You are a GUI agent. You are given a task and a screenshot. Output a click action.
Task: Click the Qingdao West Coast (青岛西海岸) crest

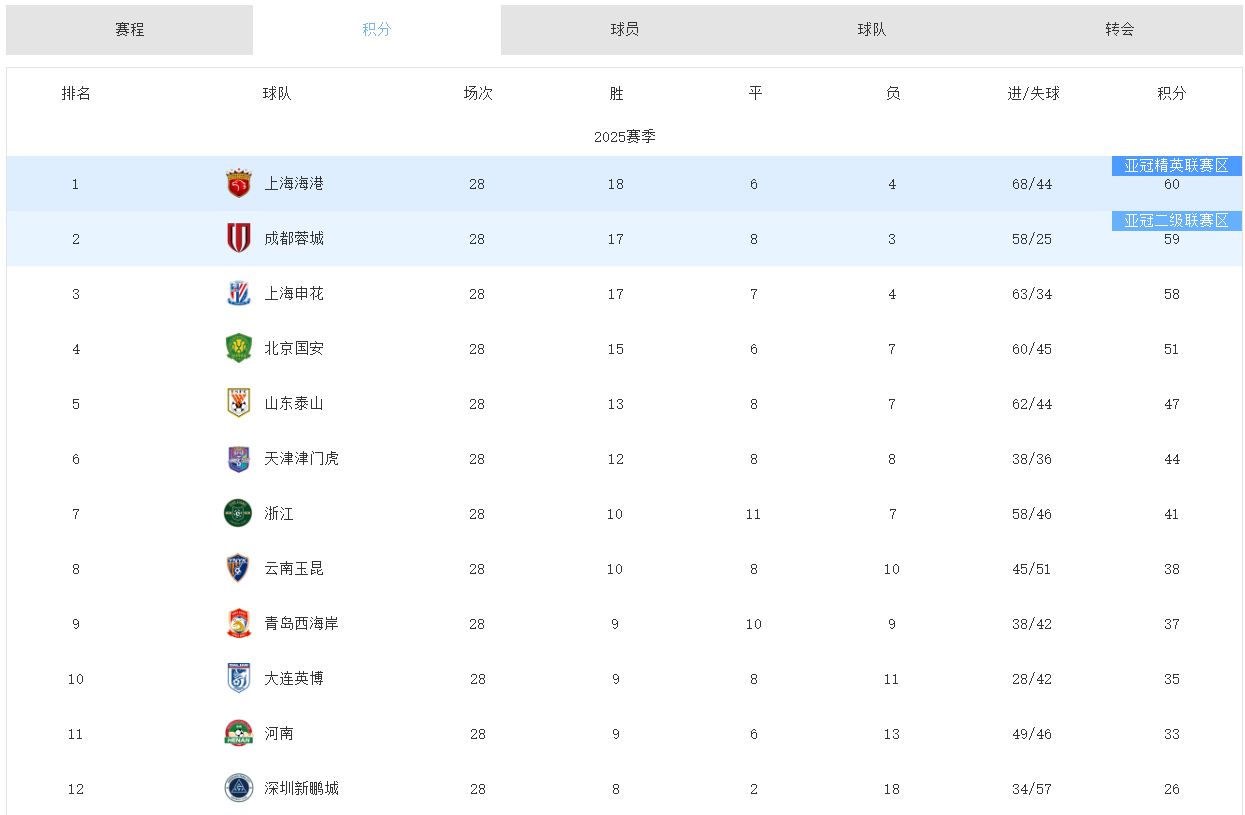click(238, 624)
